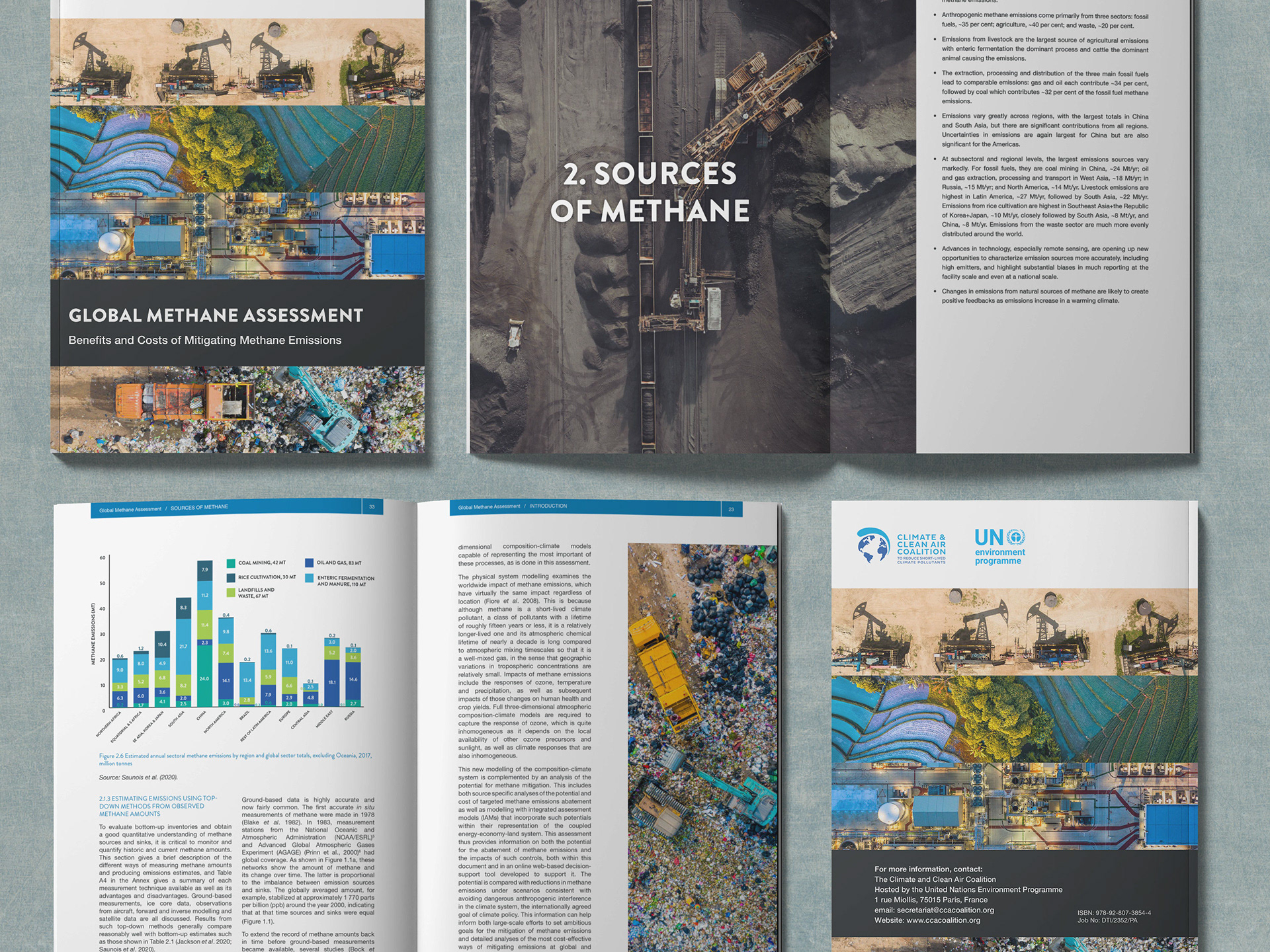The width and height of the screenshot is (1270, 952).
Task: Click the Oil and Gas legend color square
Action: click(309, 563)
